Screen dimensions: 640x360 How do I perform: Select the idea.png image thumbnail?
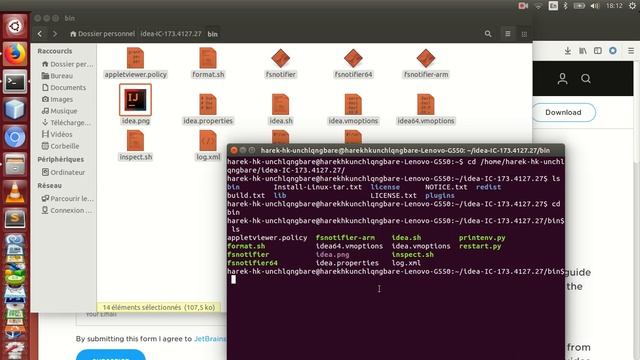point(135,100)
